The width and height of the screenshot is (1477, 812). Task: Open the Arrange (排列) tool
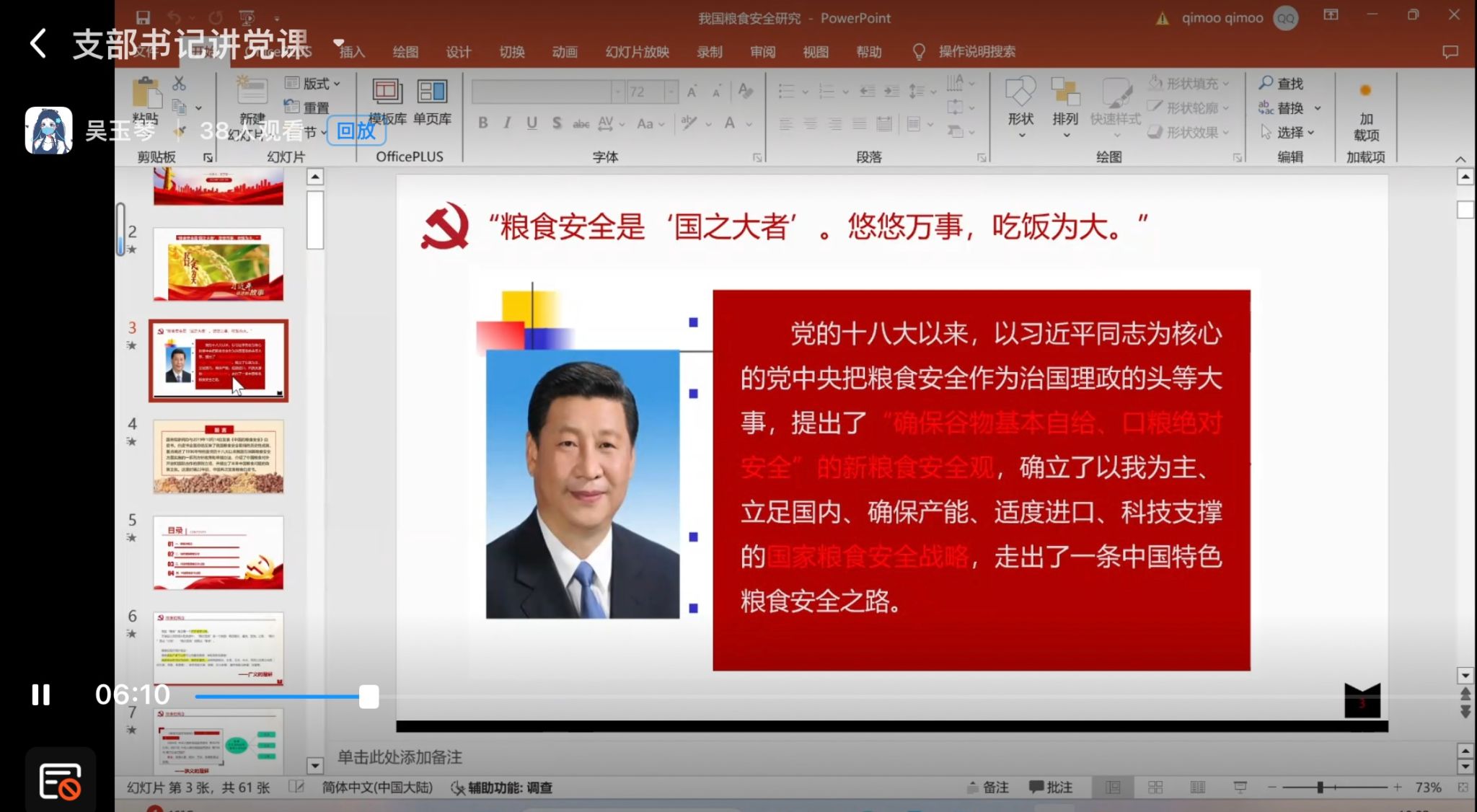tap(1064, 92)
